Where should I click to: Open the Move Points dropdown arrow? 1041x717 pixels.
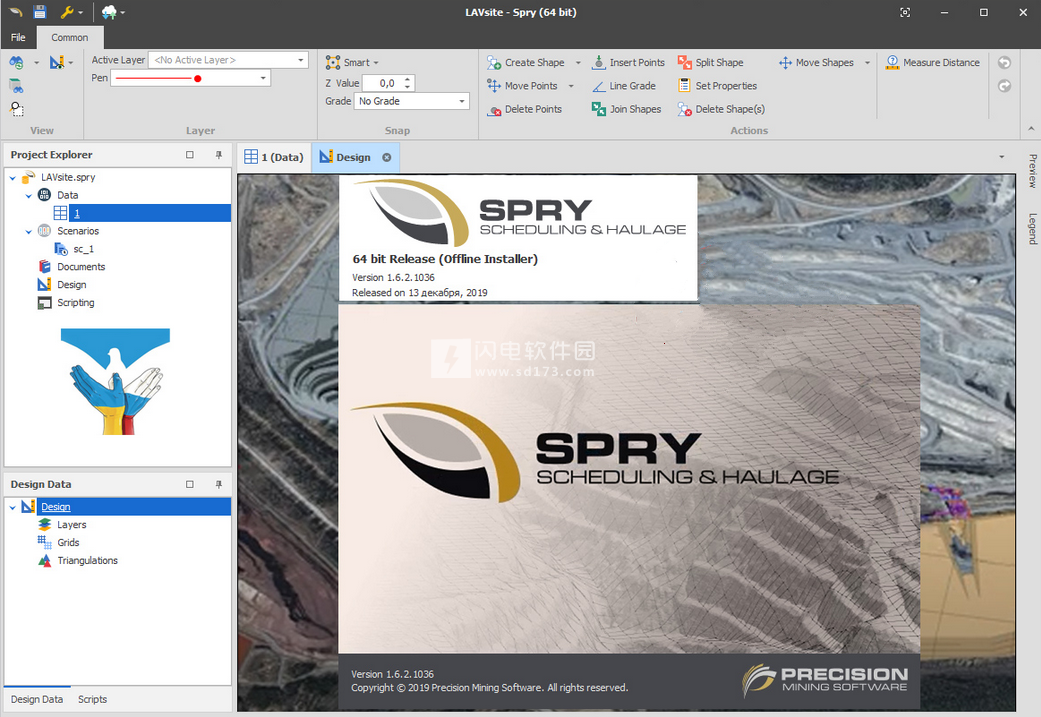coord(571,86)
